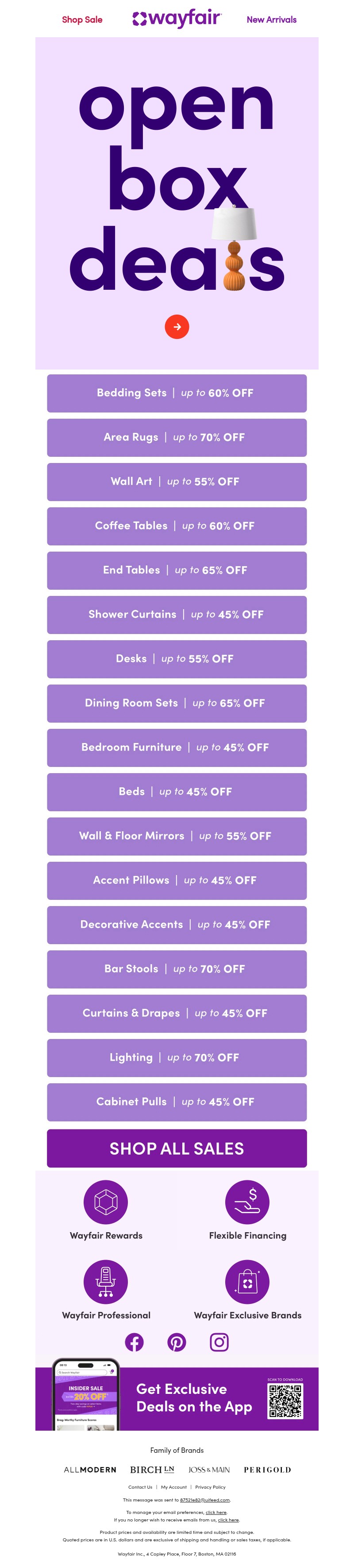Open Wayfair's Pinterest page icon
Viewport: 354px width, 1568px height.
point(177,1342)
